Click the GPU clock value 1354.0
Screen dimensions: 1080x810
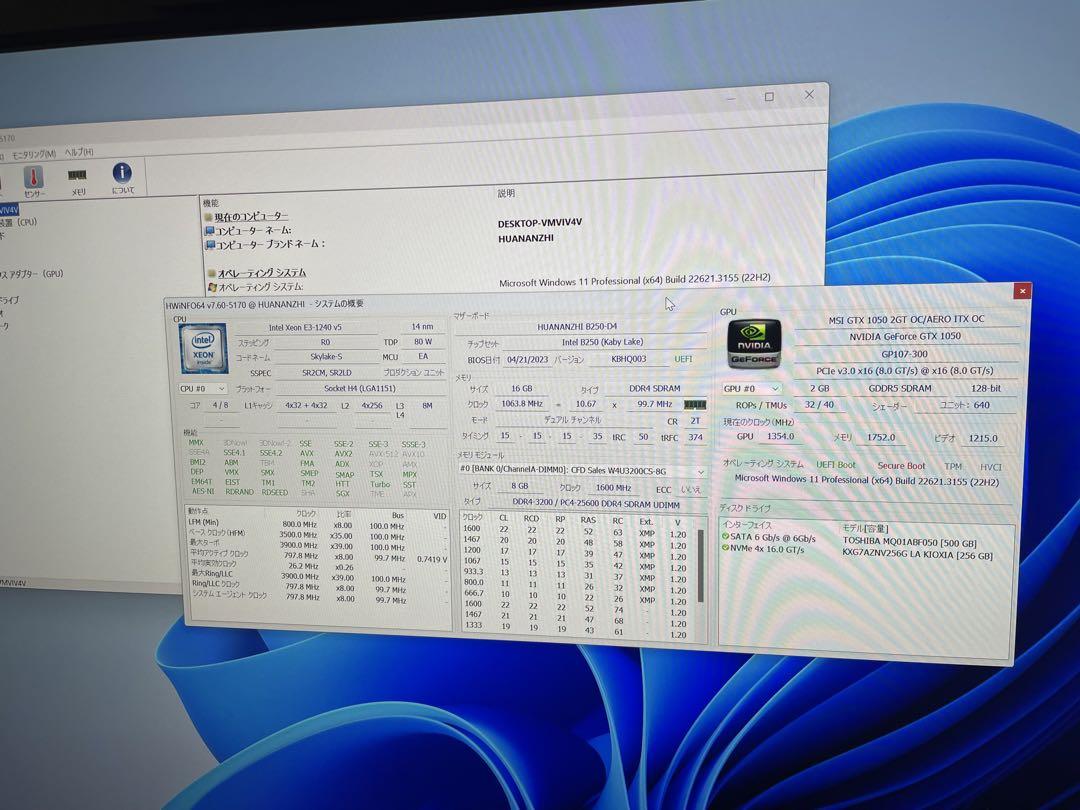[x=780, y=437]
